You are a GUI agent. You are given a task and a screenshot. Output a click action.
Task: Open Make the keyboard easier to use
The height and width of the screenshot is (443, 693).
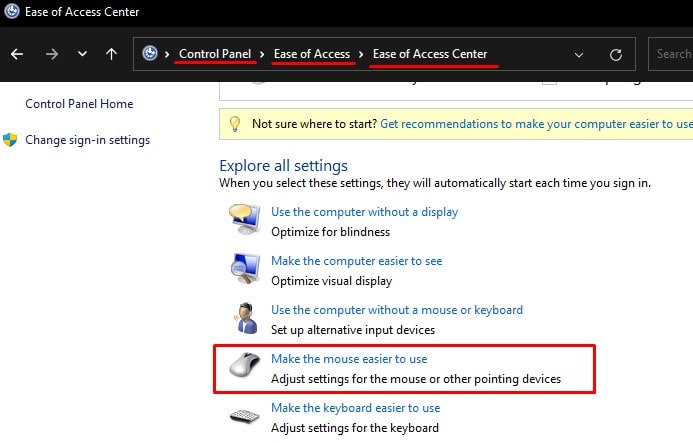[355, 408]
